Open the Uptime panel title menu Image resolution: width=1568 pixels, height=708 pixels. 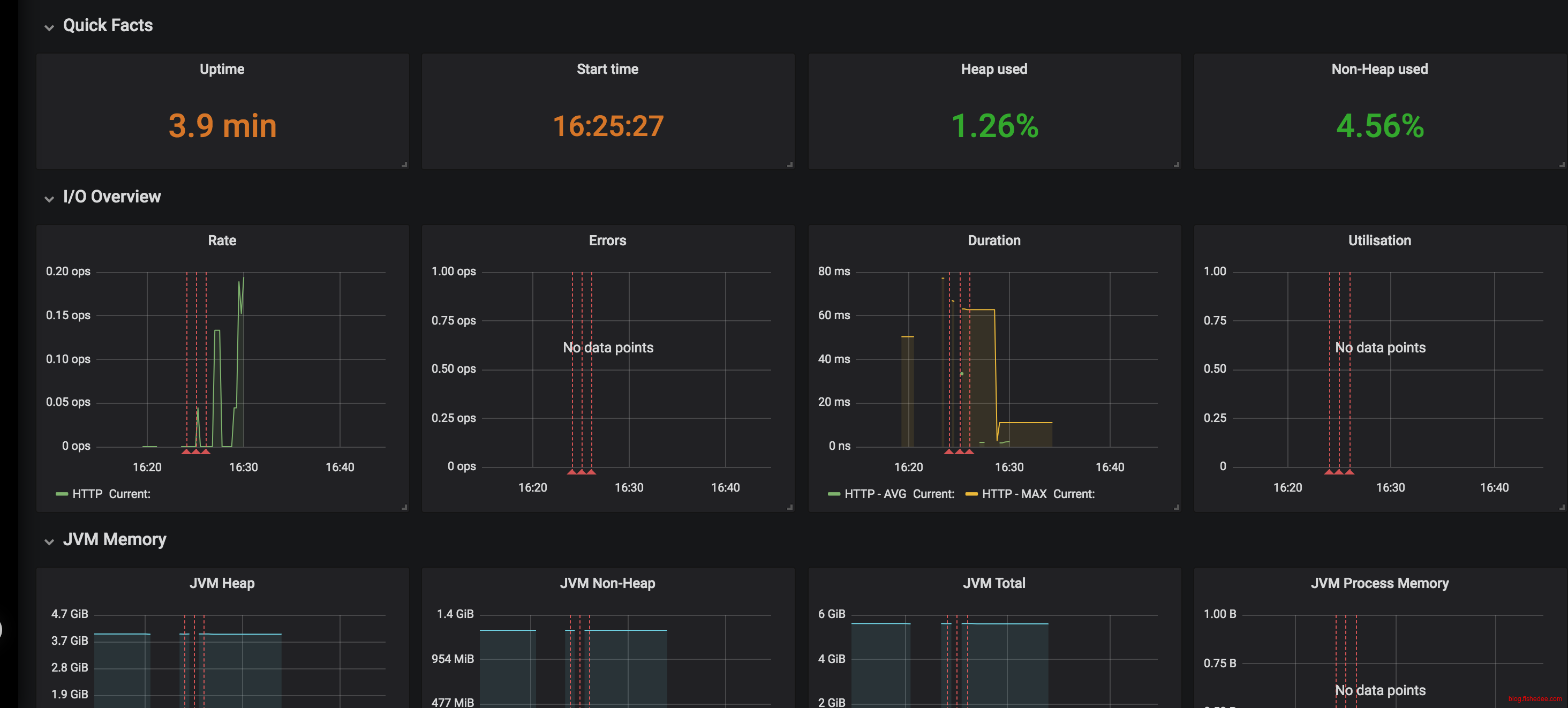pyautogui.click(x=222, y=69)
